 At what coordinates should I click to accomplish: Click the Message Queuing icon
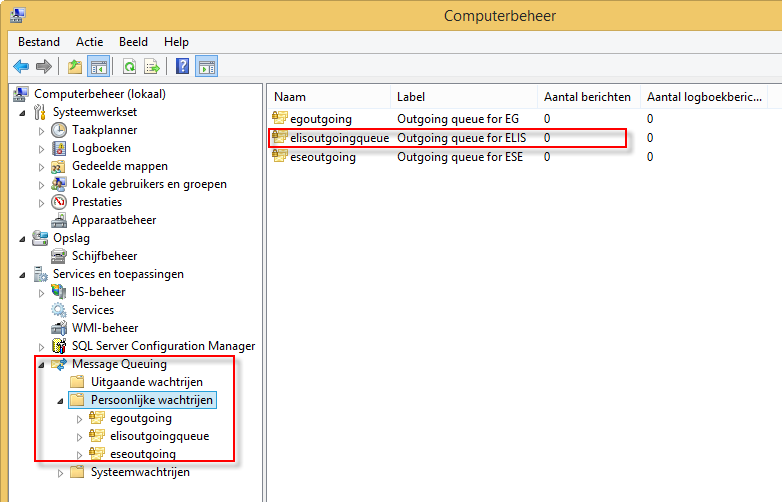coord(59,364)
